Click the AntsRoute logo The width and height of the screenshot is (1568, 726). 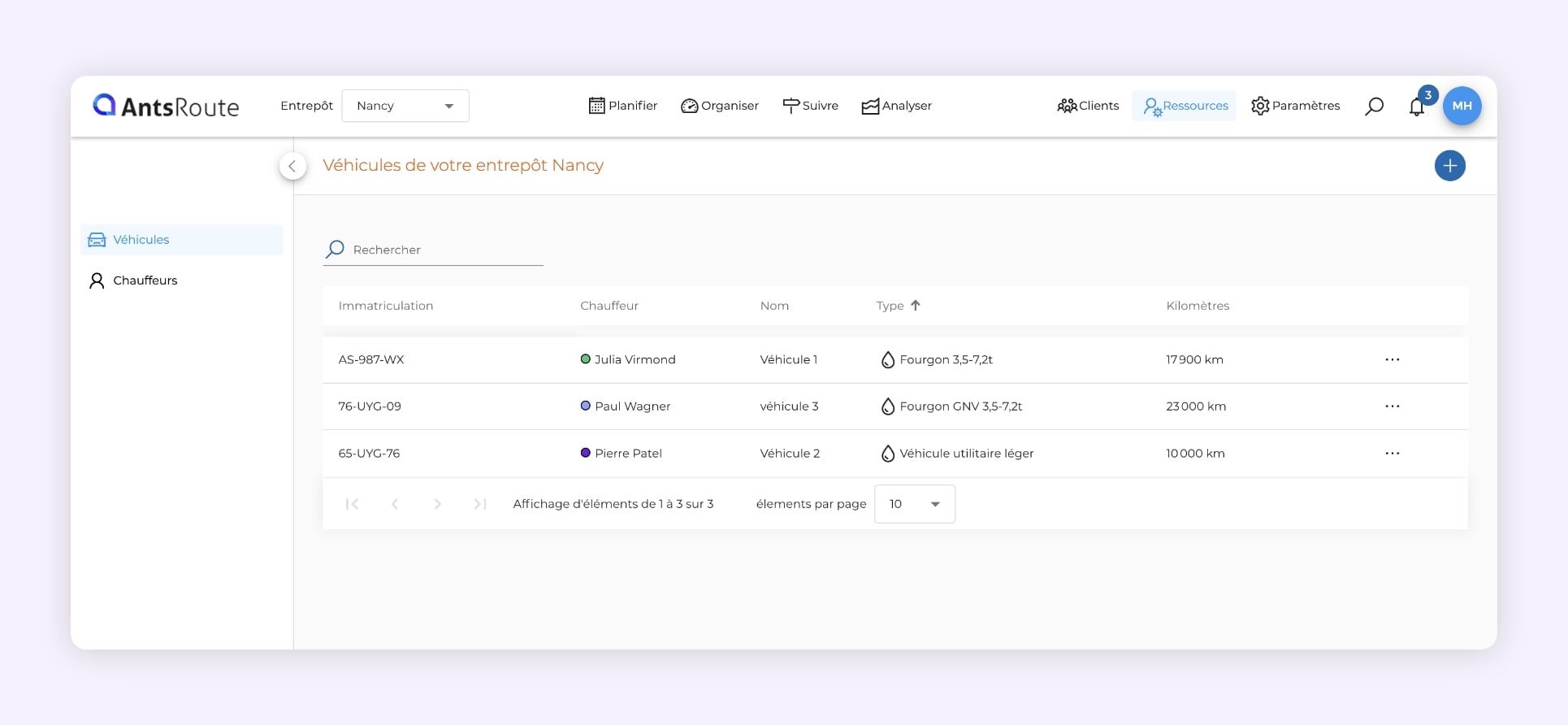pyautogui.click(x=167, y=106)
